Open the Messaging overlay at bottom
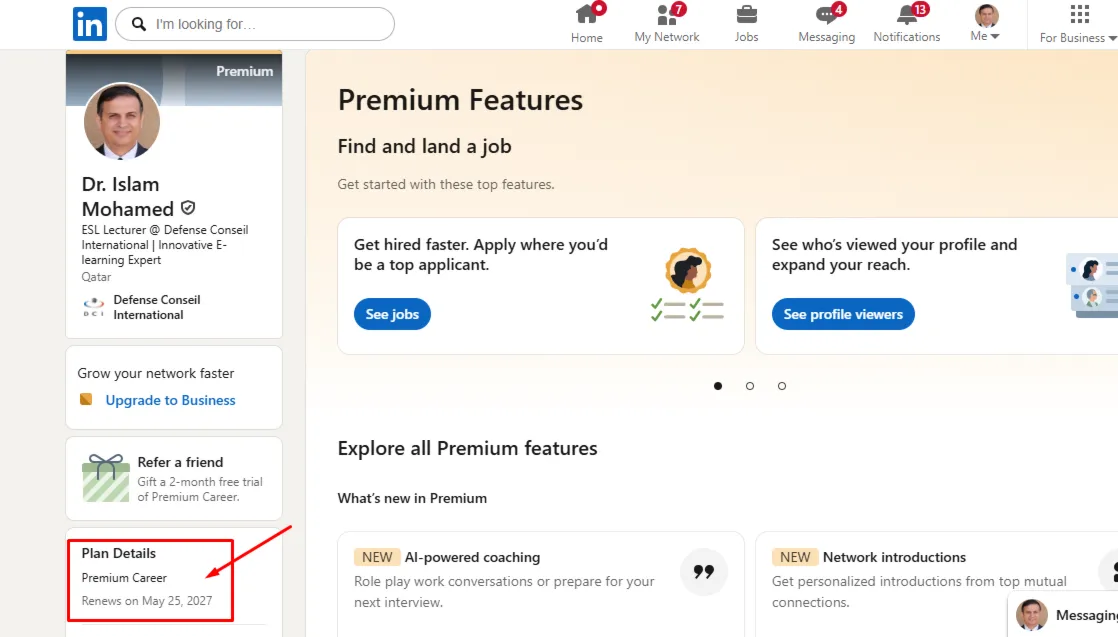This screenshot has height=637, width=1118. click(1063, 615)
